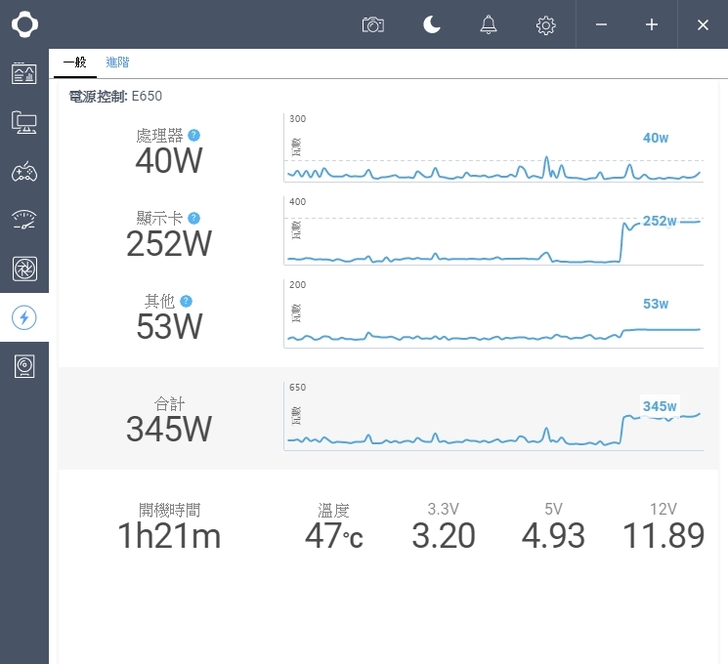Image resolution: width=728 pixels, height=664 pixels.
Task: Open the dashboard monitoring sidebar icon
Action: point(24,73)
